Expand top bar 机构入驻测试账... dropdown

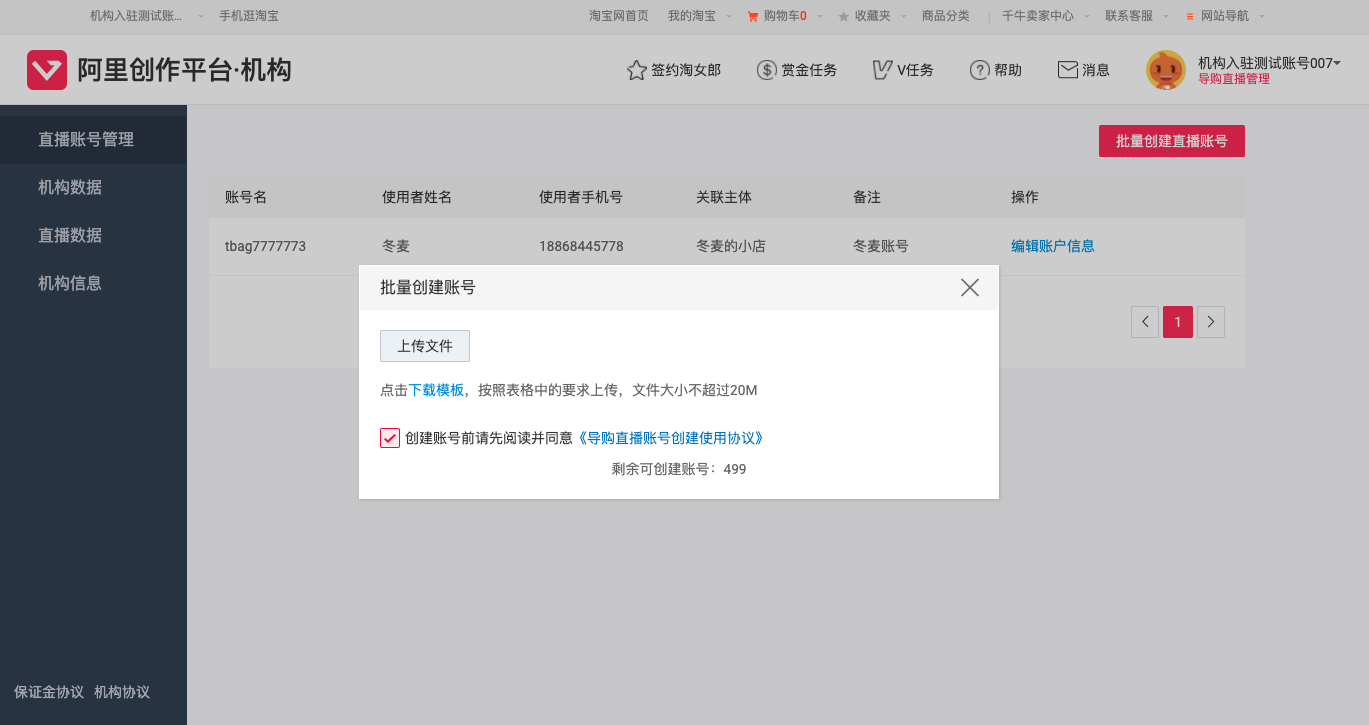201,16
